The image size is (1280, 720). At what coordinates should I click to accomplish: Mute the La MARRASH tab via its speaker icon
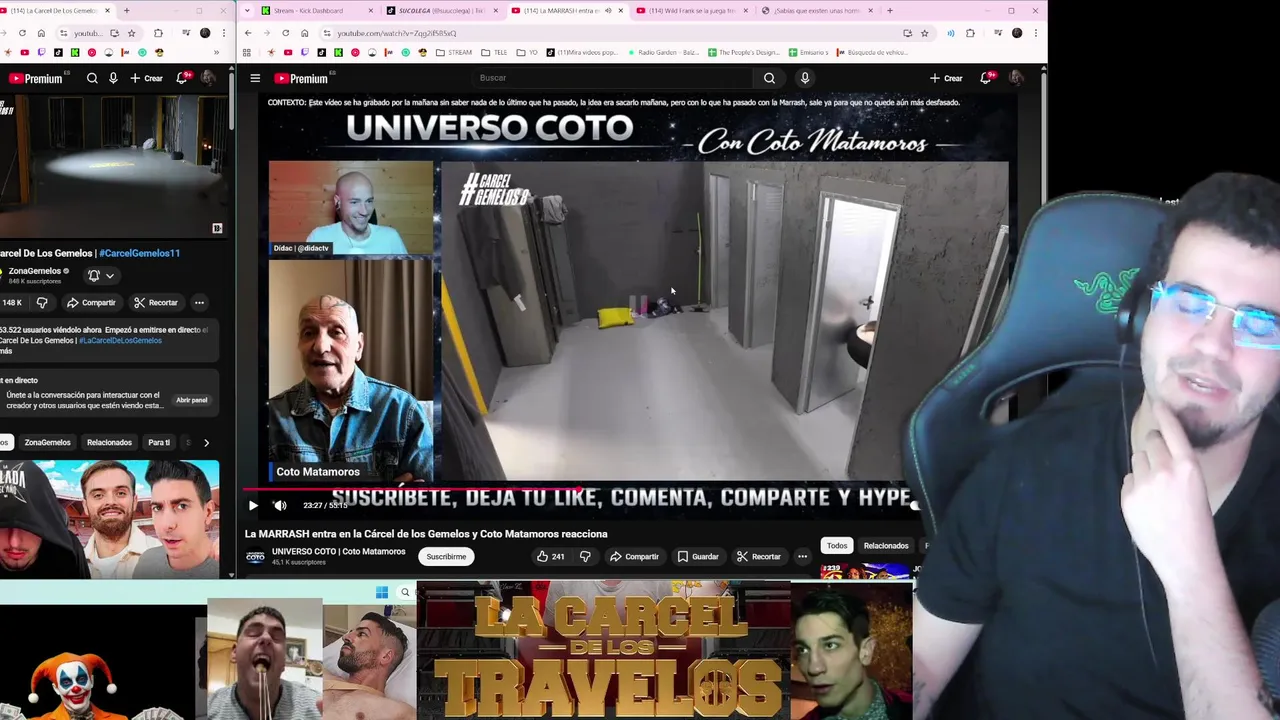point(607,11)
